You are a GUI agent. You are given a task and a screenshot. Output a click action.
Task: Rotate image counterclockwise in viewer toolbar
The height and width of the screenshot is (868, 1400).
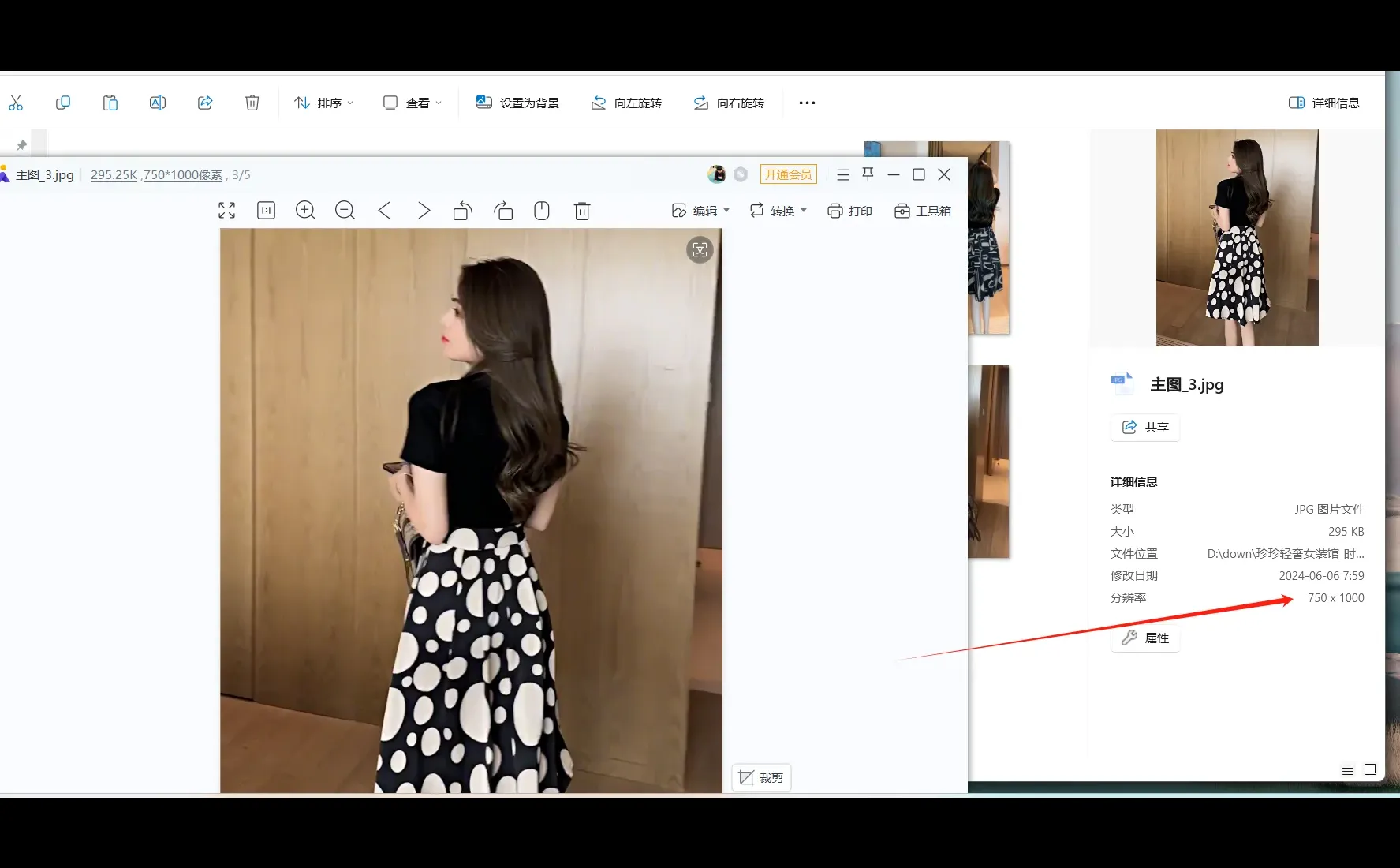463,211
